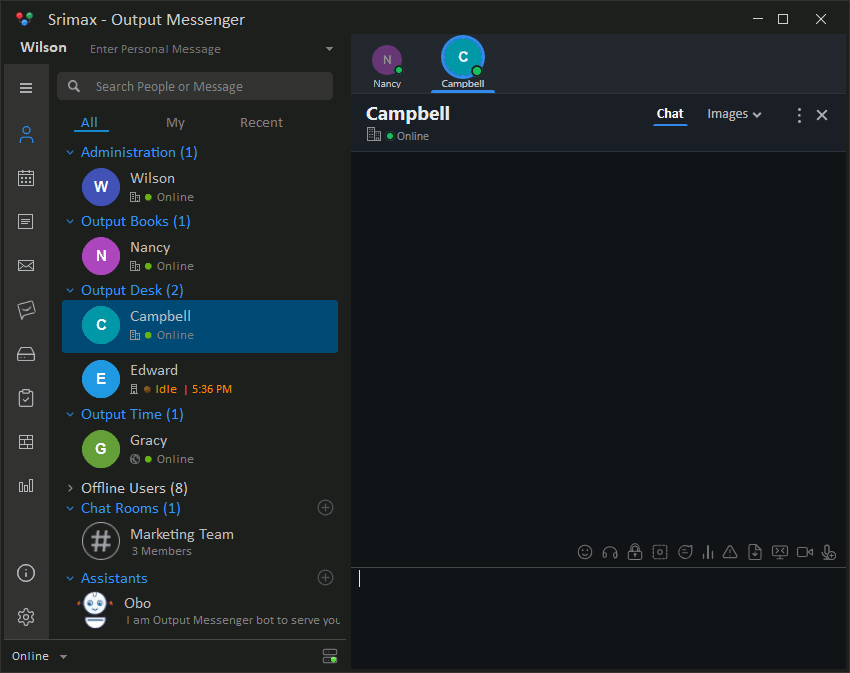Switch to the All contacts tab
This screenshot has width=850, height=673.
(x=89, y=123)
